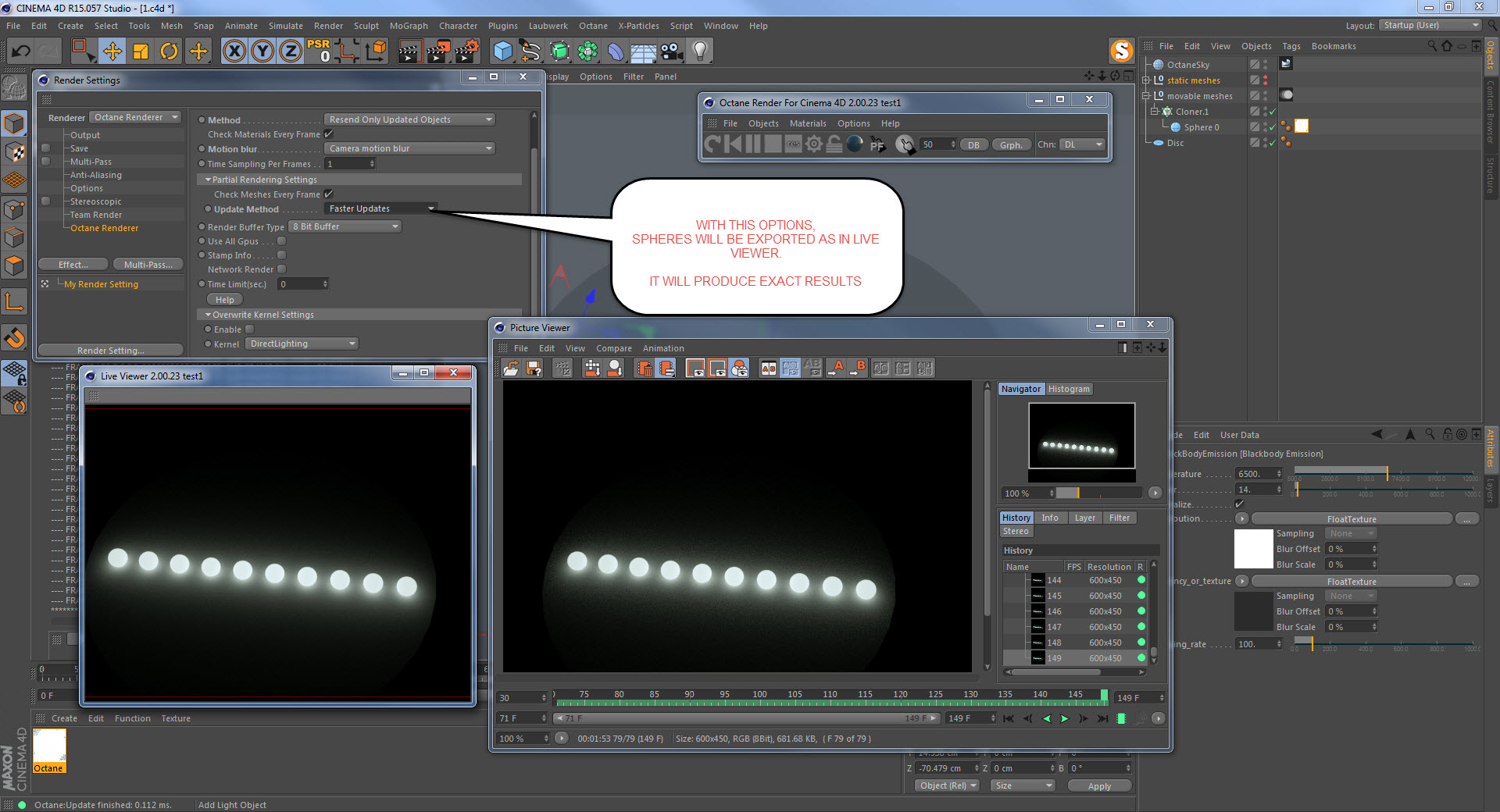Viewport: 1500px width, 812px height.
Task: Open the spline pen tool icon
Action: click(x=530, y=52)
